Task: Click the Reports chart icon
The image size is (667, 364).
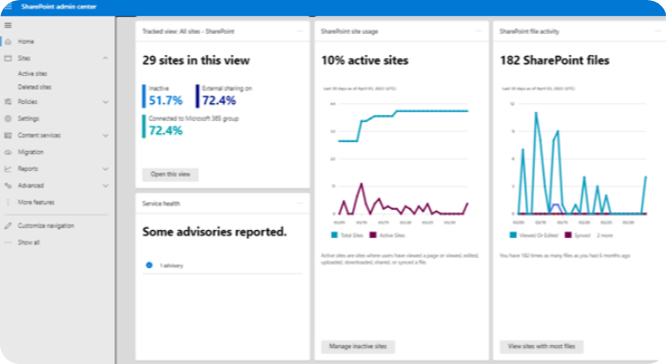Action: pos(8,169)
